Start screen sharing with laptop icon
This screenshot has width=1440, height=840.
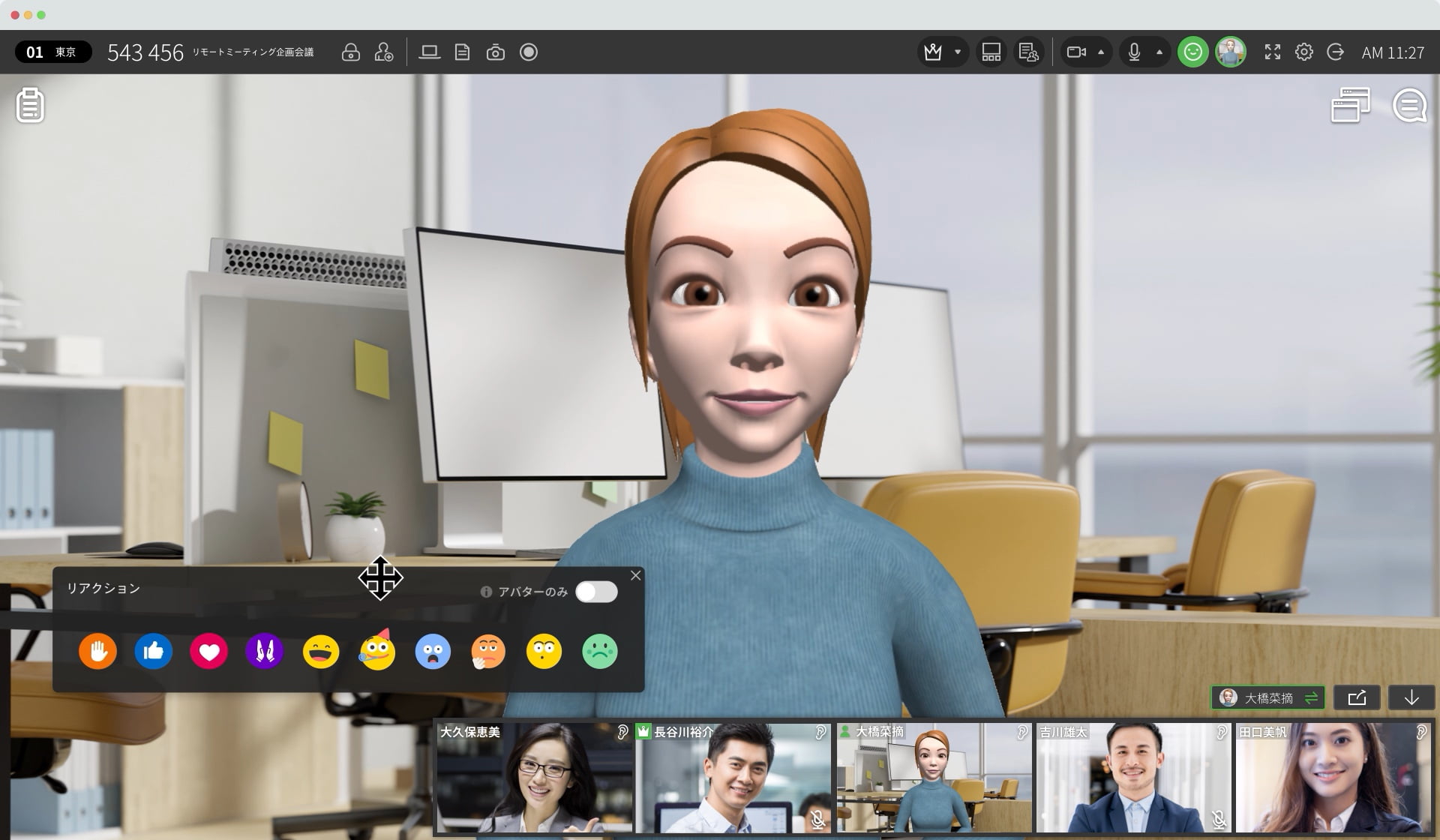click(429, 52)
